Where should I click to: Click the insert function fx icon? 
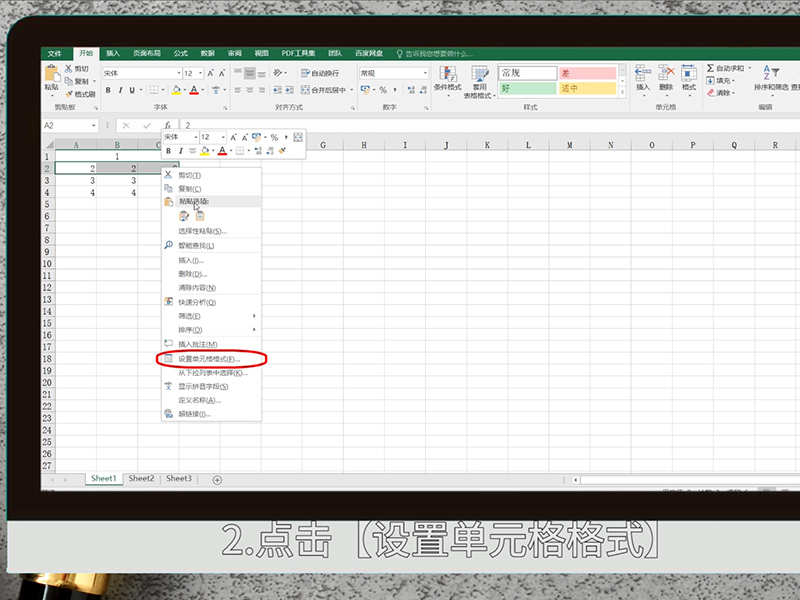tap(168, 125)
